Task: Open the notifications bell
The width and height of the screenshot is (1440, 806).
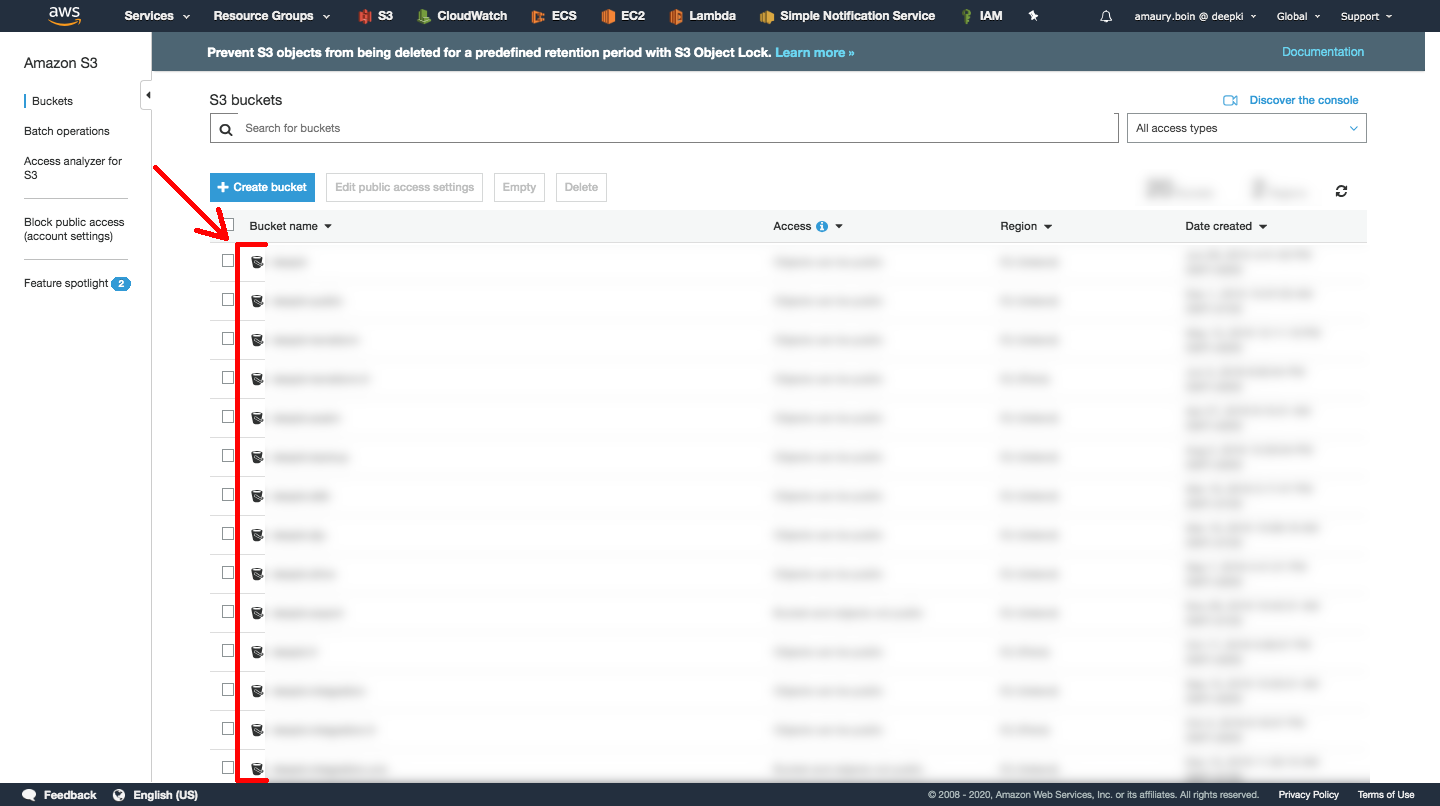Action: click(x=1106, y=16)
